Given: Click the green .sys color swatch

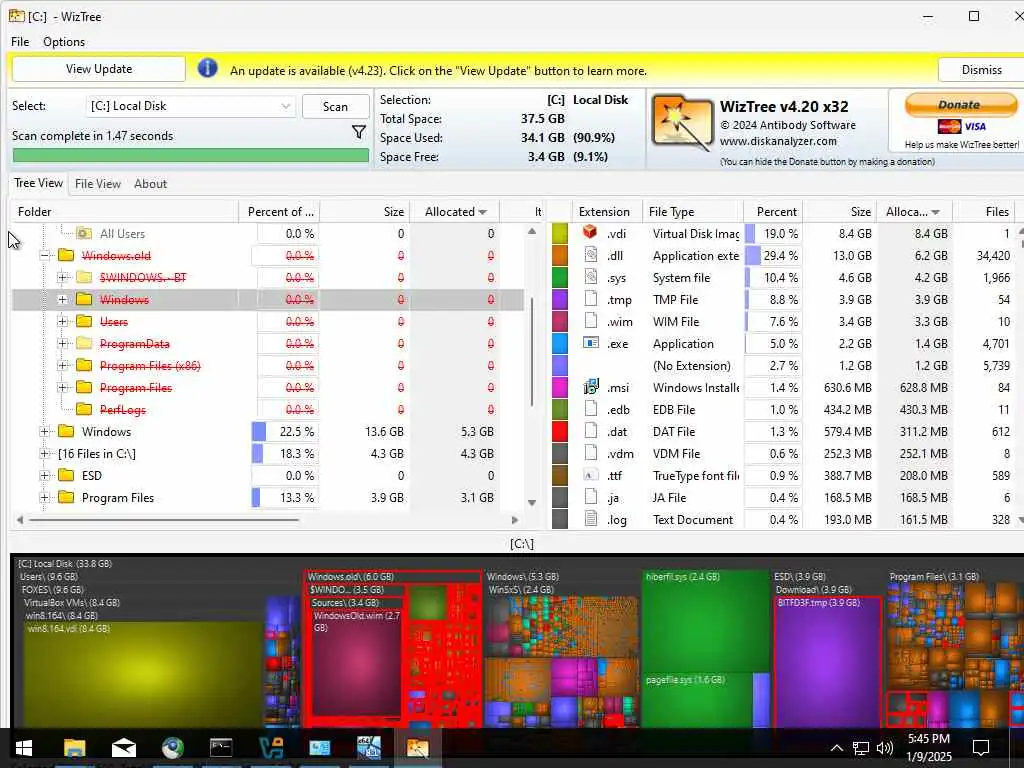Looking at the screenshot, I should coord(560,277).
